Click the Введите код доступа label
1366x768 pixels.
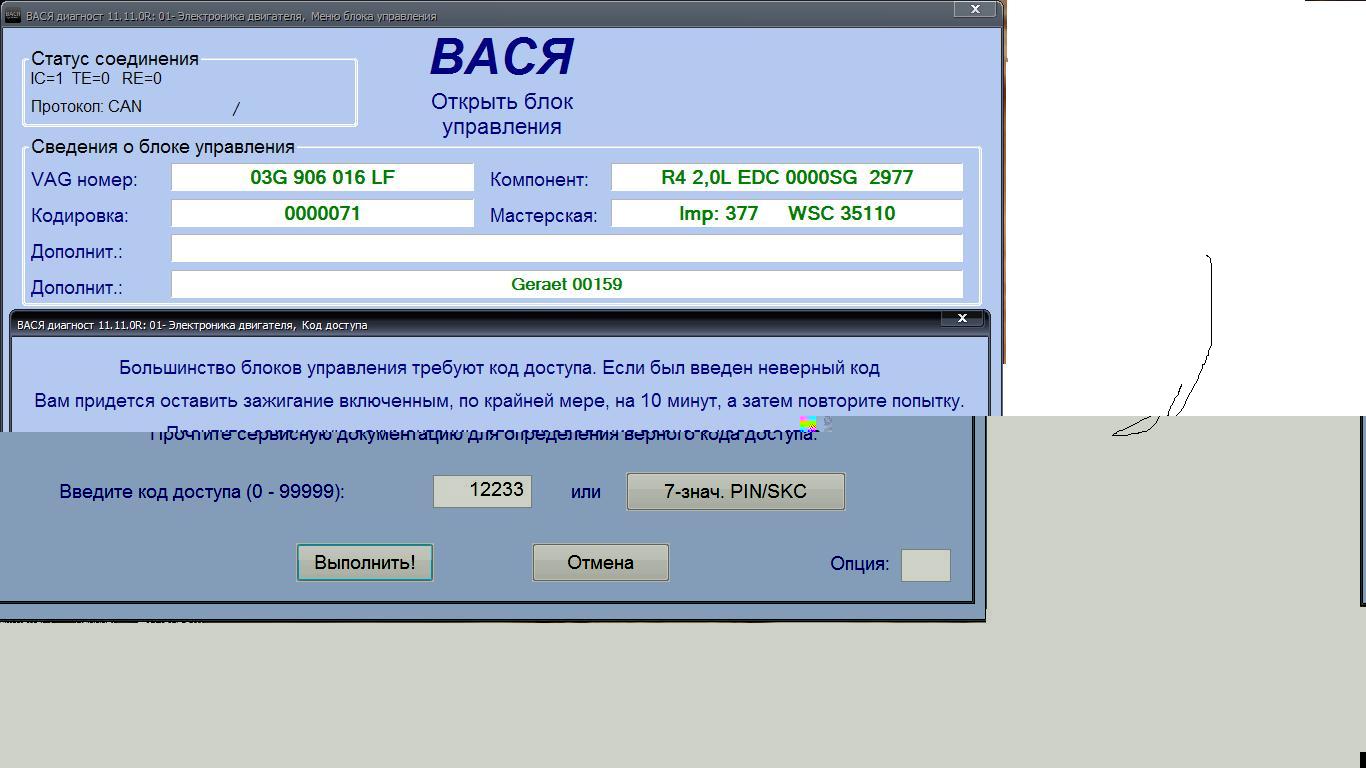pyautogui.click(x=202, y=492)
